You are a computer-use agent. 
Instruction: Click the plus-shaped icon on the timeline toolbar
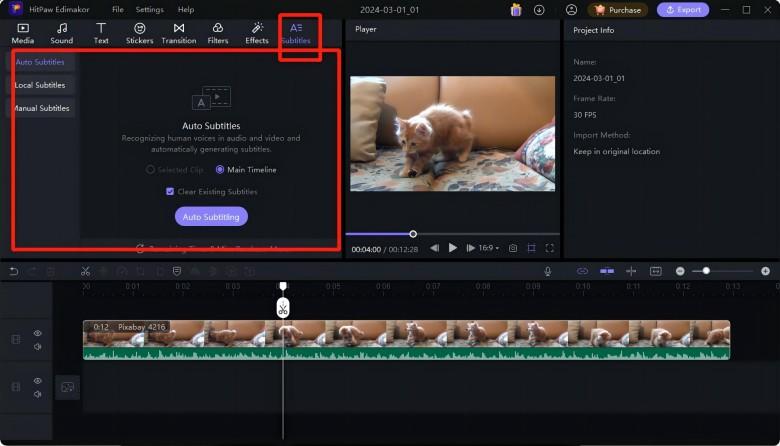tap(631, 271)
